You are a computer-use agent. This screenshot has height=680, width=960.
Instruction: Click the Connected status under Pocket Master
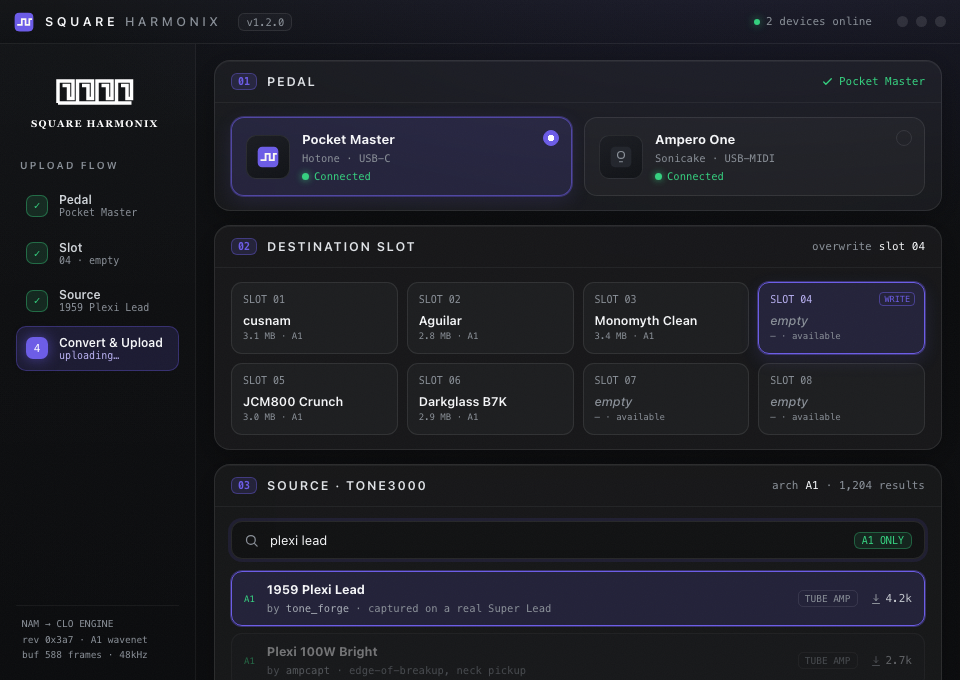[336, 176]
